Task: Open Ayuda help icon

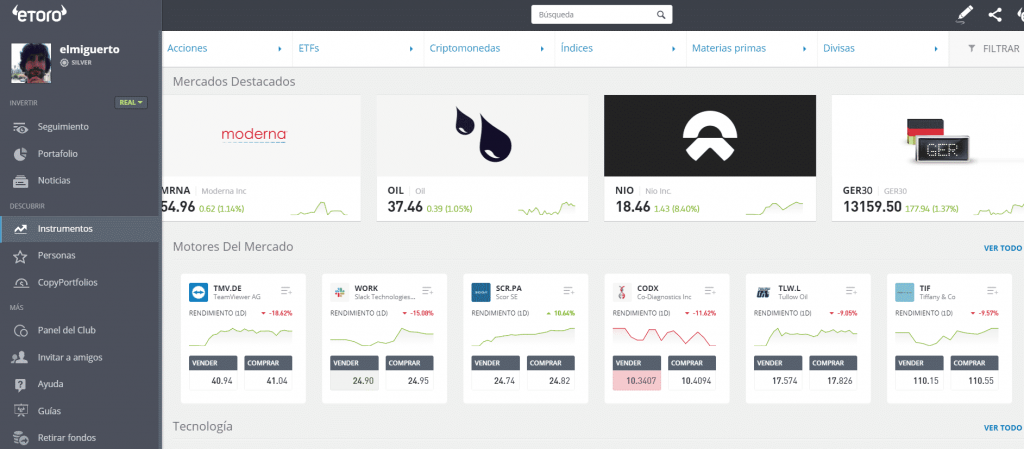Action: tap(20, 384)
